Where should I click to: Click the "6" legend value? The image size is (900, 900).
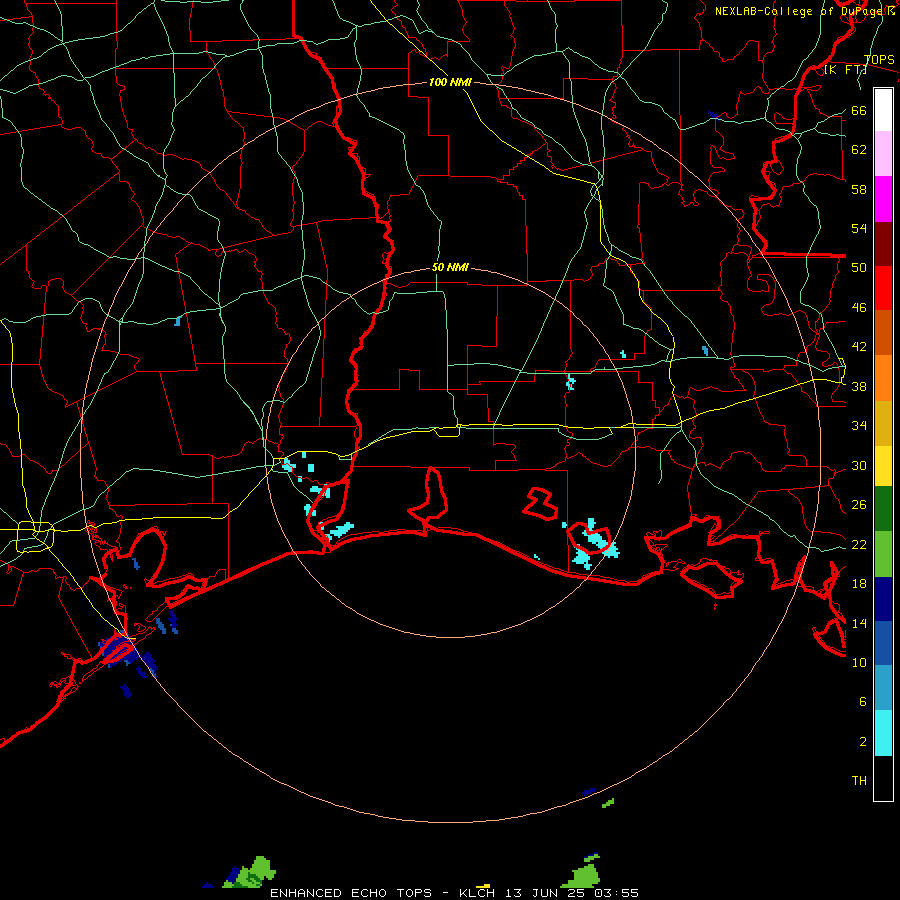(x=863, y=702)
